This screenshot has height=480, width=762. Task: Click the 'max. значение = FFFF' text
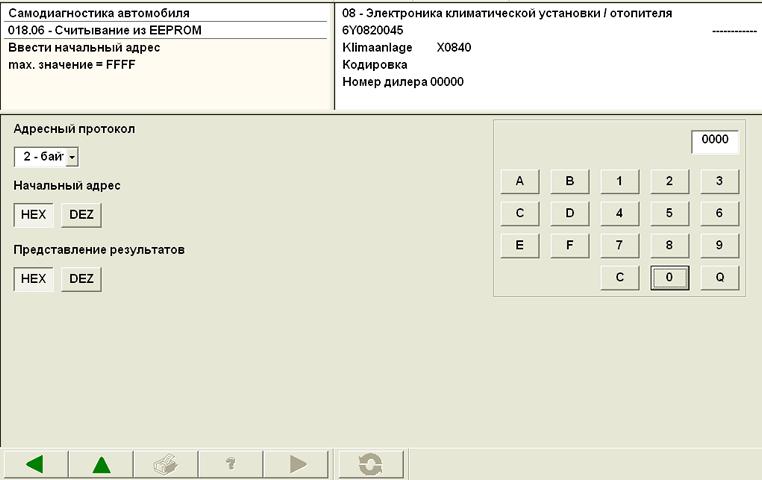pos(72,65)
